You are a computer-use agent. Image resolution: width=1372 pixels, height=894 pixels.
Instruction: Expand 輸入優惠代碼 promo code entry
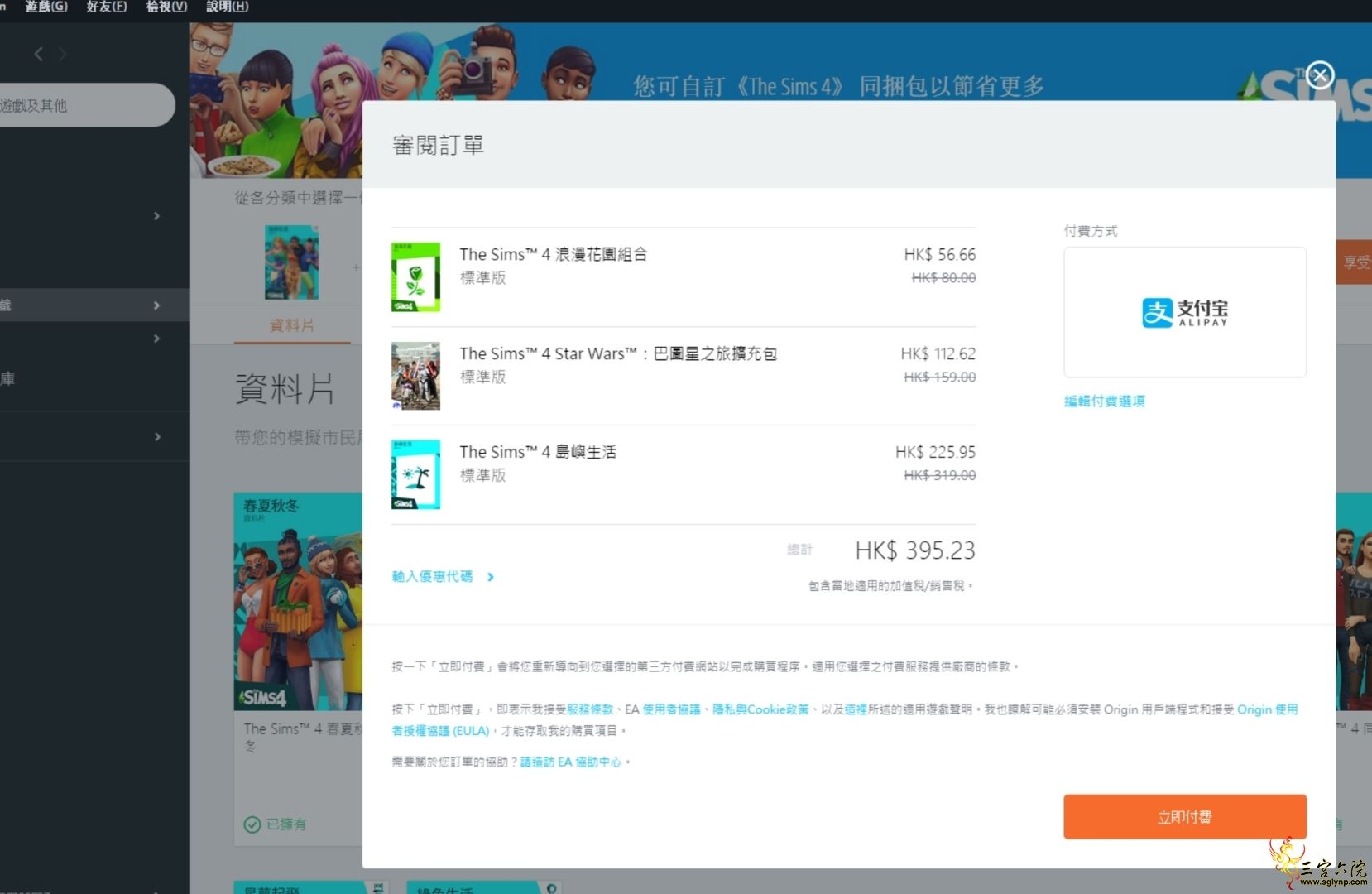pyautogui.click(x=443, y=577)
